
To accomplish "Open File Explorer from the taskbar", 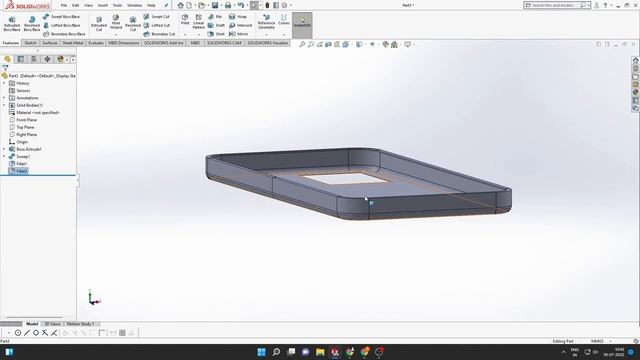I will pos(320,352).
